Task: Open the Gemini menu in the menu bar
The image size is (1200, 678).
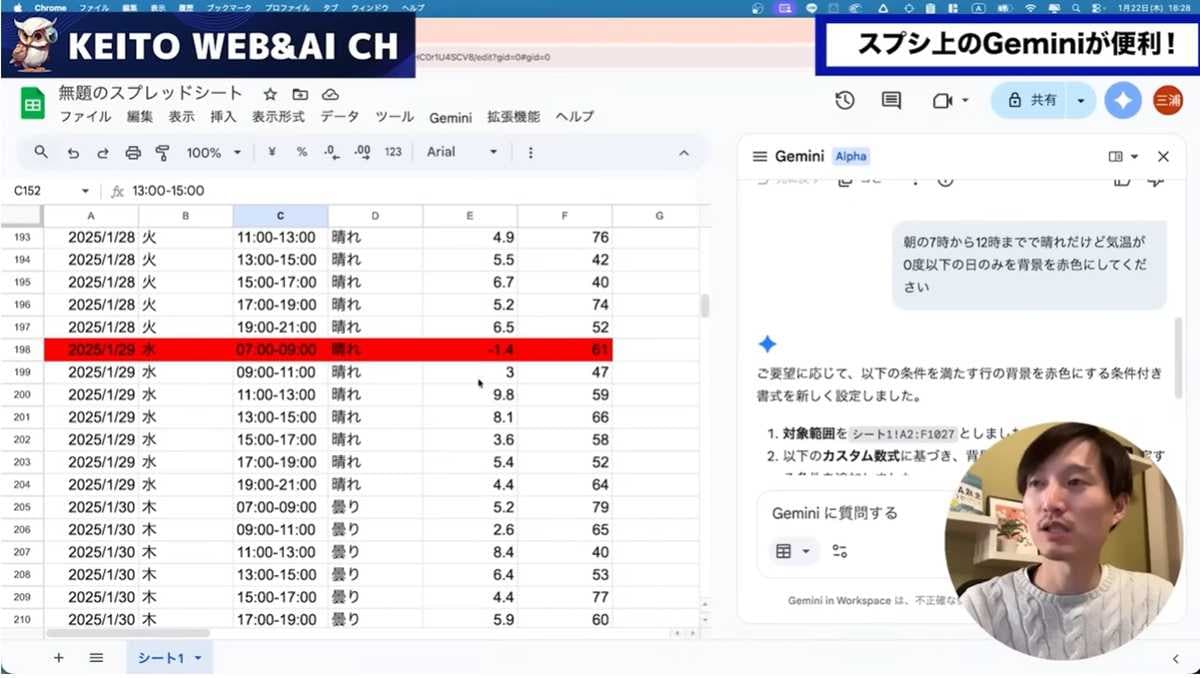Action: [x=450, y=117]
